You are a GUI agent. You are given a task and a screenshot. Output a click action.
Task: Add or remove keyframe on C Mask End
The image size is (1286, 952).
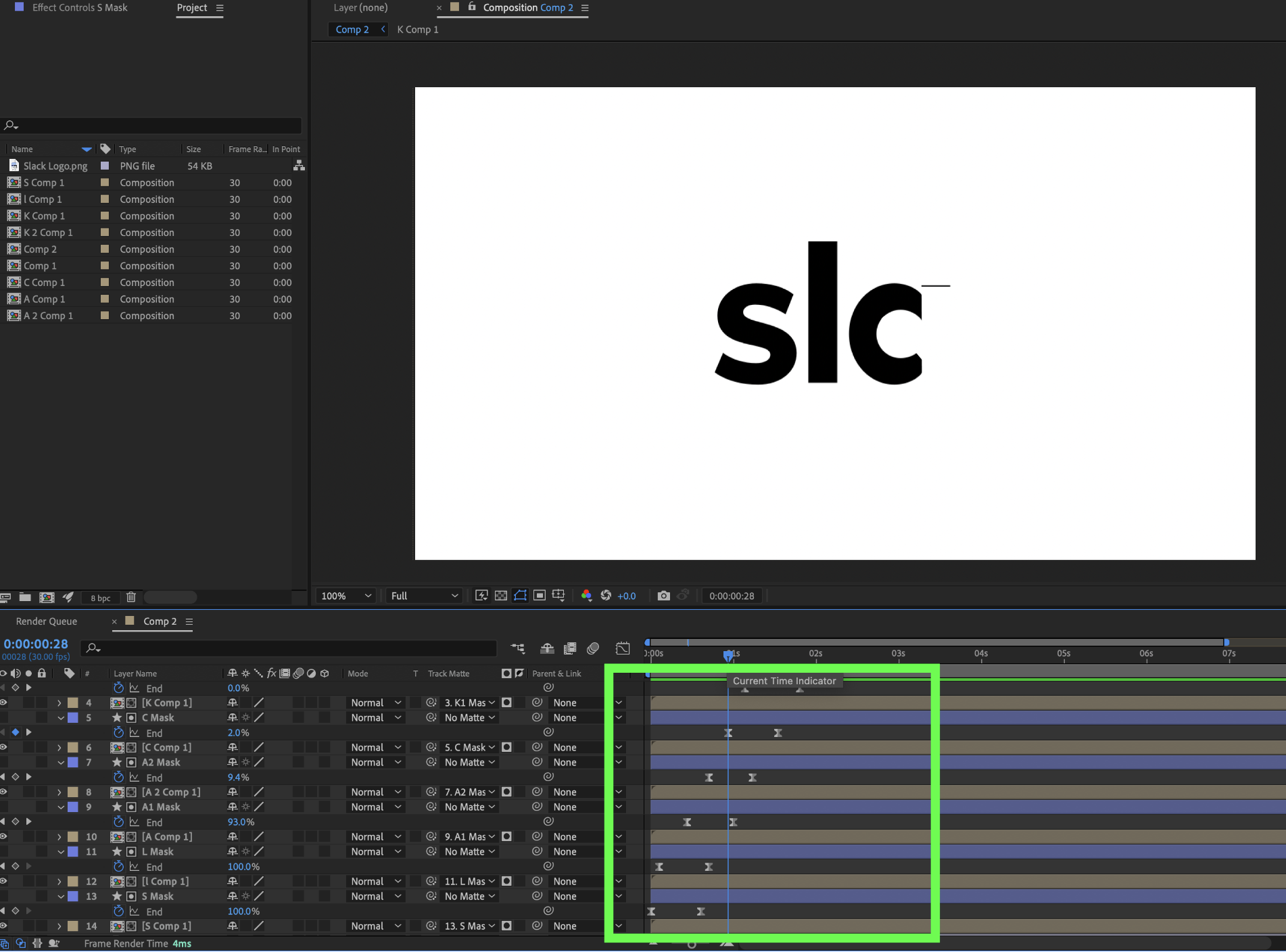(16, 732)
